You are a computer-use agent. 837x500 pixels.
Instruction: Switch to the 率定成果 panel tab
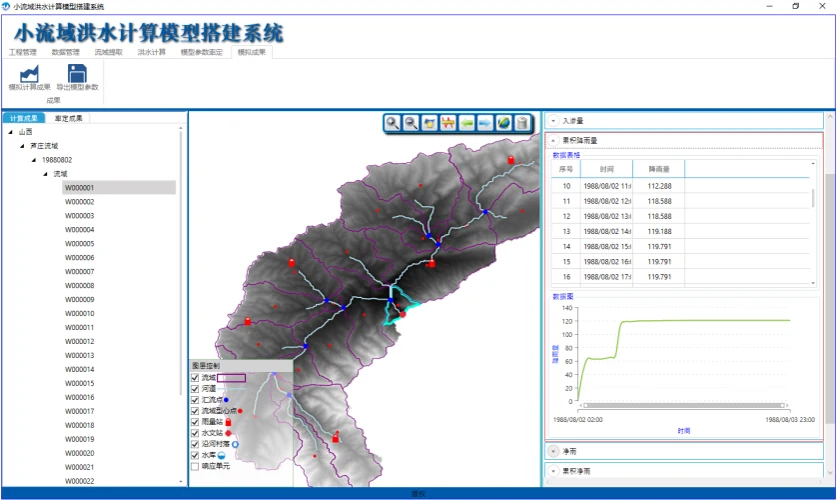pyautogui.click(x=68, y=118)
